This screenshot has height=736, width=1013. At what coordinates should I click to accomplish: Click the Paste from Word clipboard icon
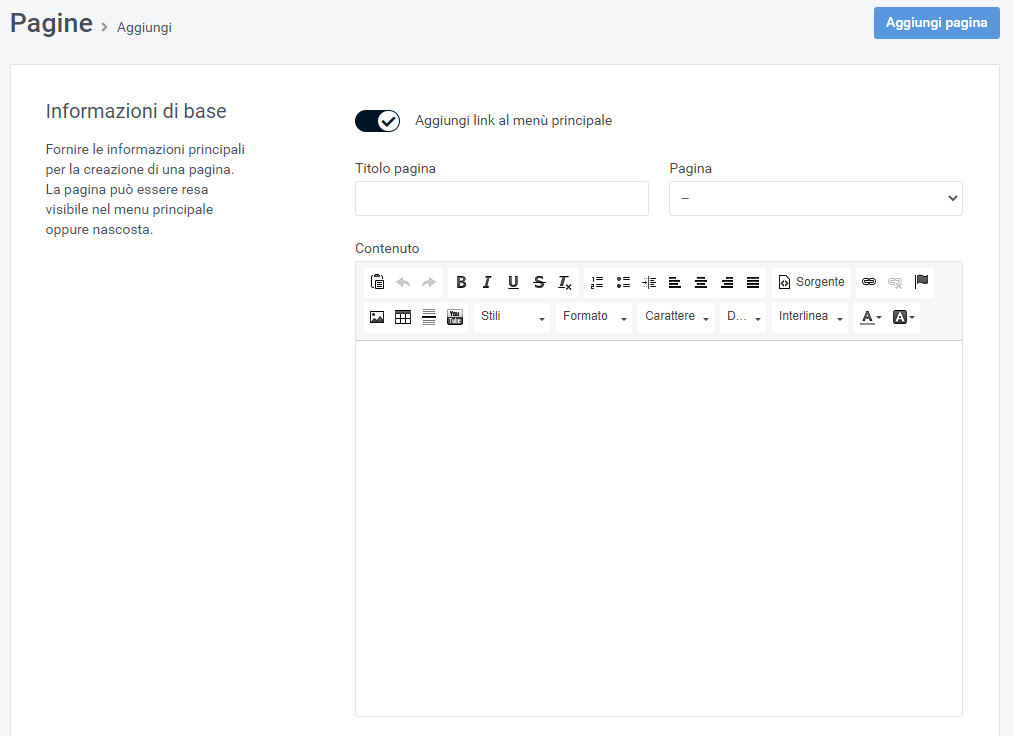377,282
